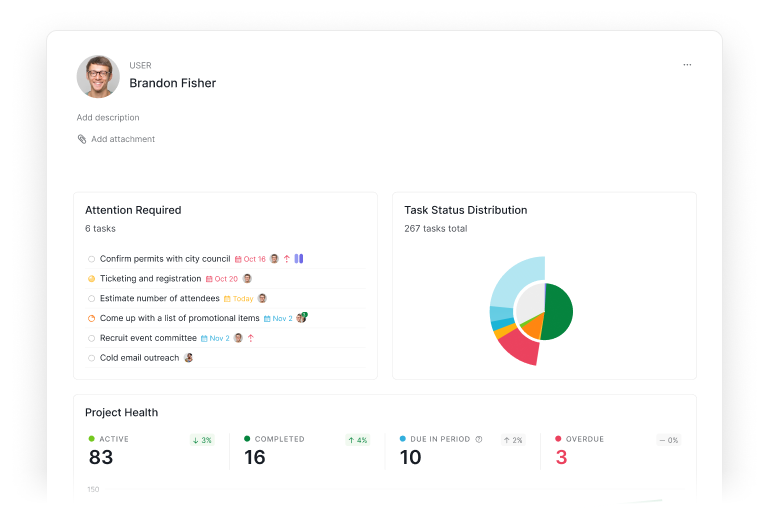The height and width of the screenshot is (508, 768).
Task: Click the Due in Period 2% badge
Action: click(513, 440)
